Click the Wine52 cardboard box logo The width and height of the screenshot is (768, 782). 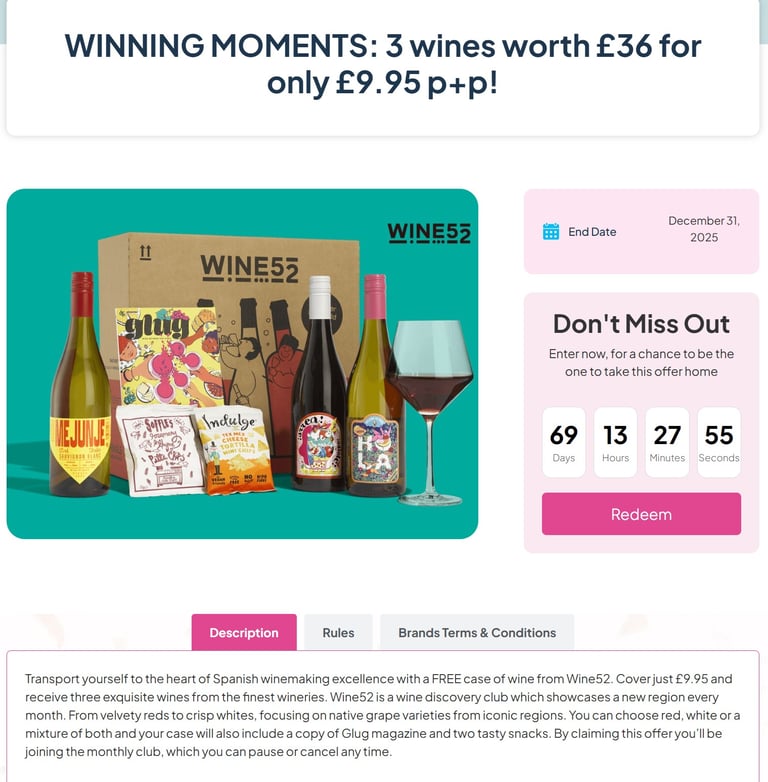pyautogui.click(x=249, y=269)
